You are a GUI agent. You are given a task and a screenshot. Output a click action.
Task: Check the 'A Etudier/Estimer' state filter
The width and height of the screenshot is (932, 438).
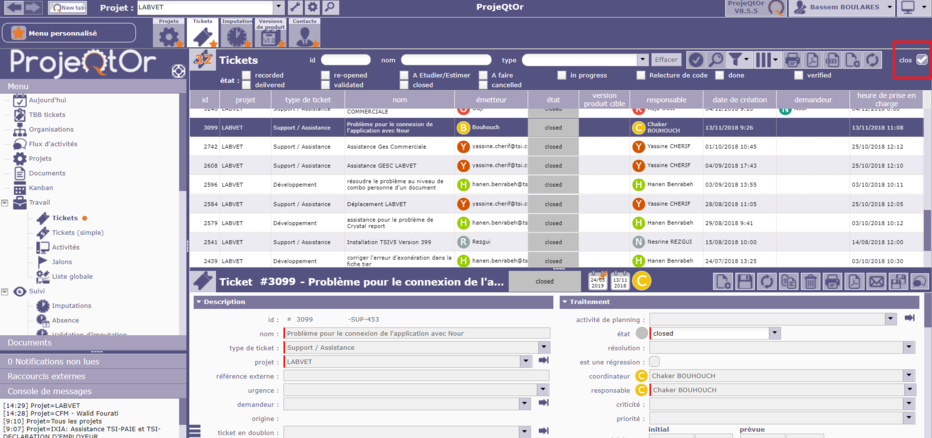[x=404, y=75]
